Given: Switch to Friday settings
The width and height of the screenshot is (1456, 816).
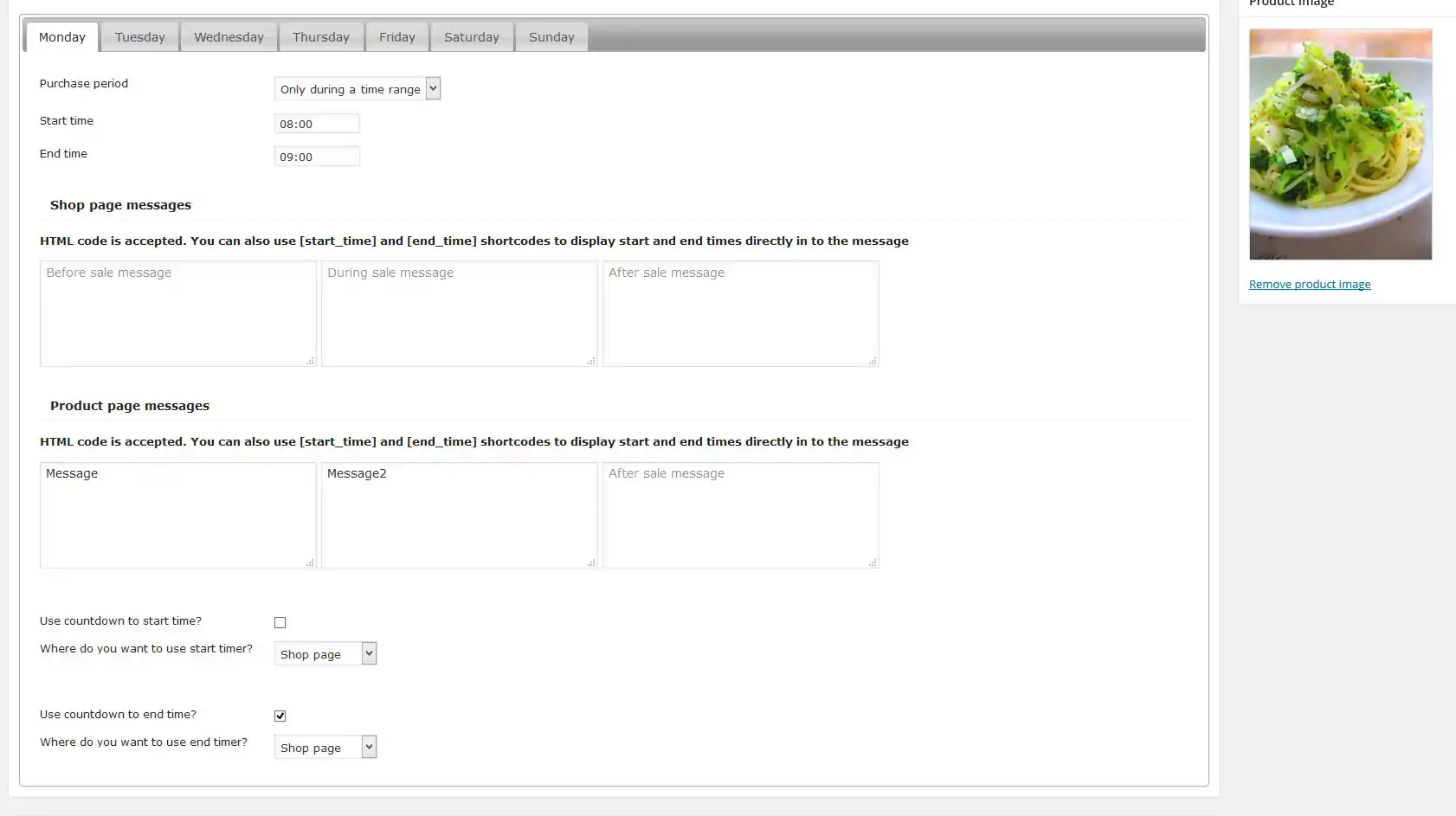Looking at the screenshot, I should 396,36.
